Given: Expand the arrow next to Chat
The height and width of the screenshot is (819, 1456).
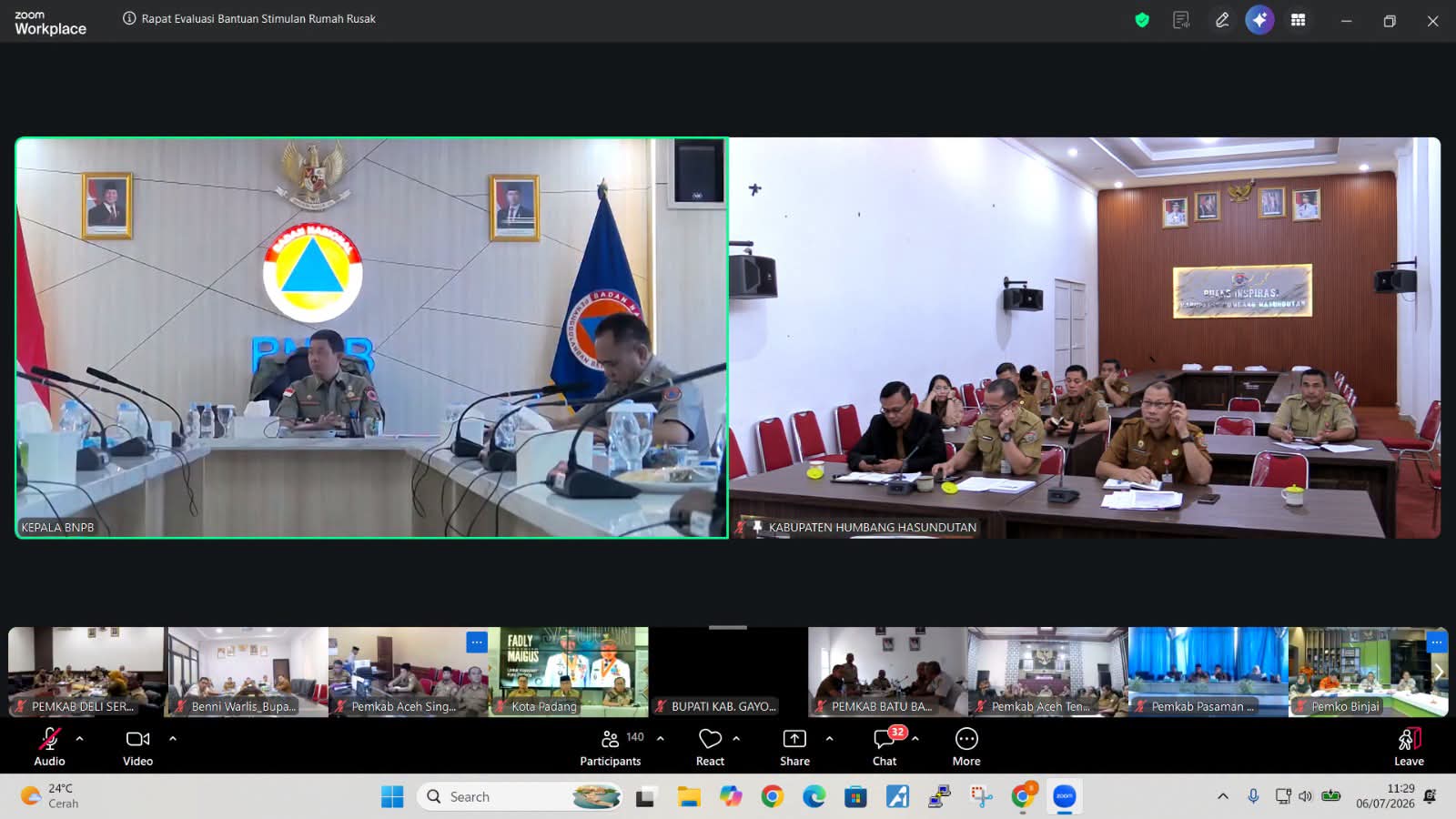Looking at the screenshot, I should [x=915, y=738].
